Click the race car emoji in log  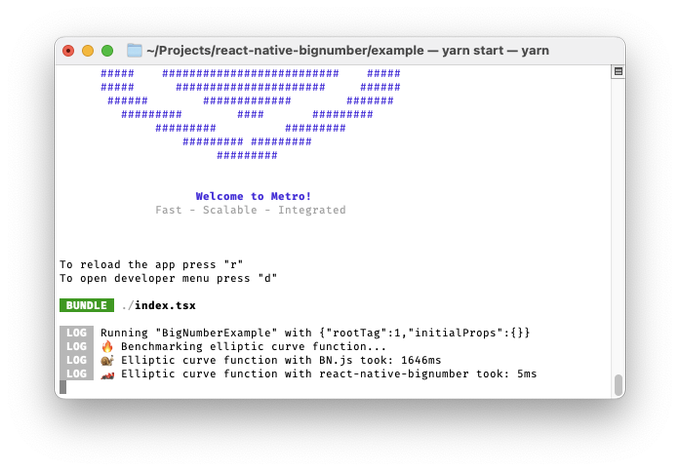(107, 374)
